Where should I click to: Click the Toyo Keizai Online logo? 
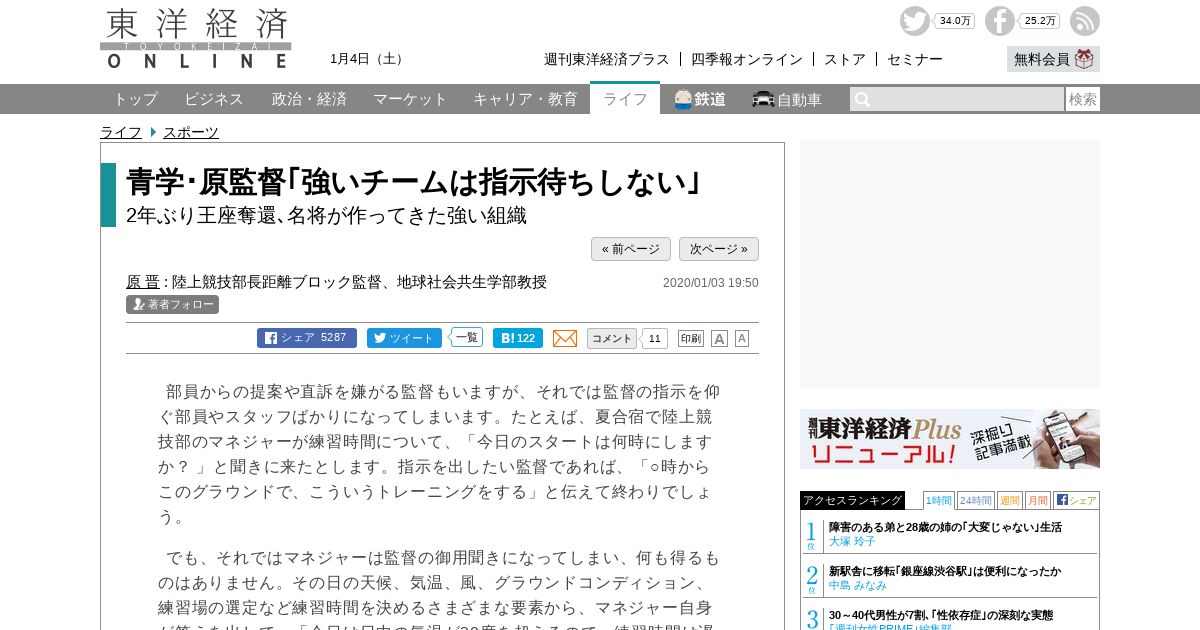click(x=196, y=39)
